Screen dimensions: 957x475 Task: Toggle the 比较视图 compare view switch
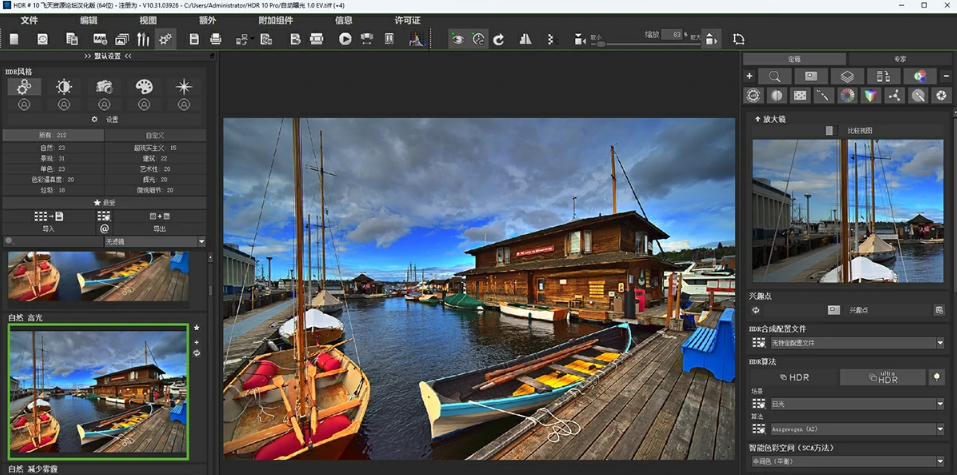click(829, 131)
